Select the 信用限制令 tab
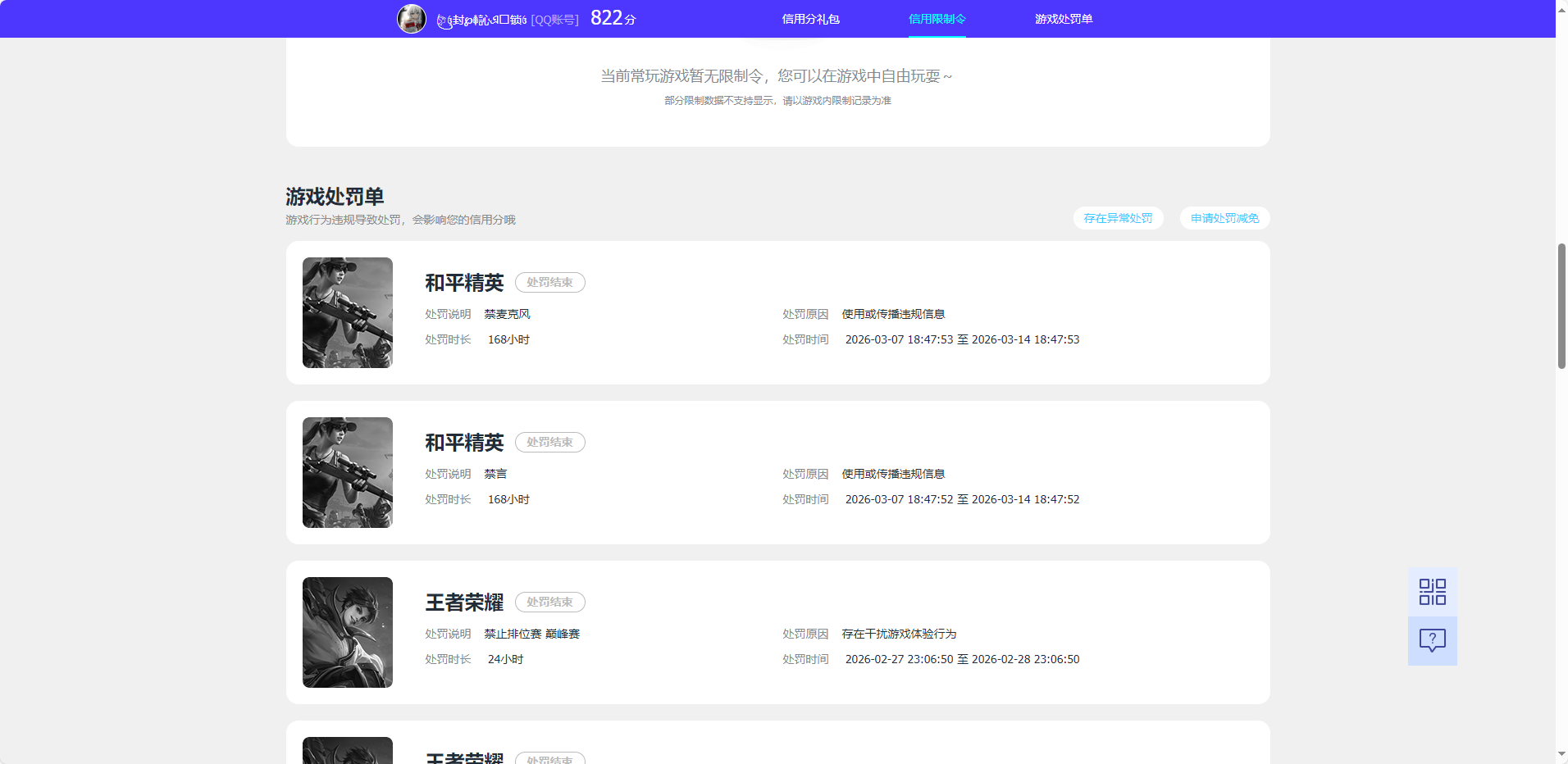The image size is (1568, 764). (x=937, y=19)
